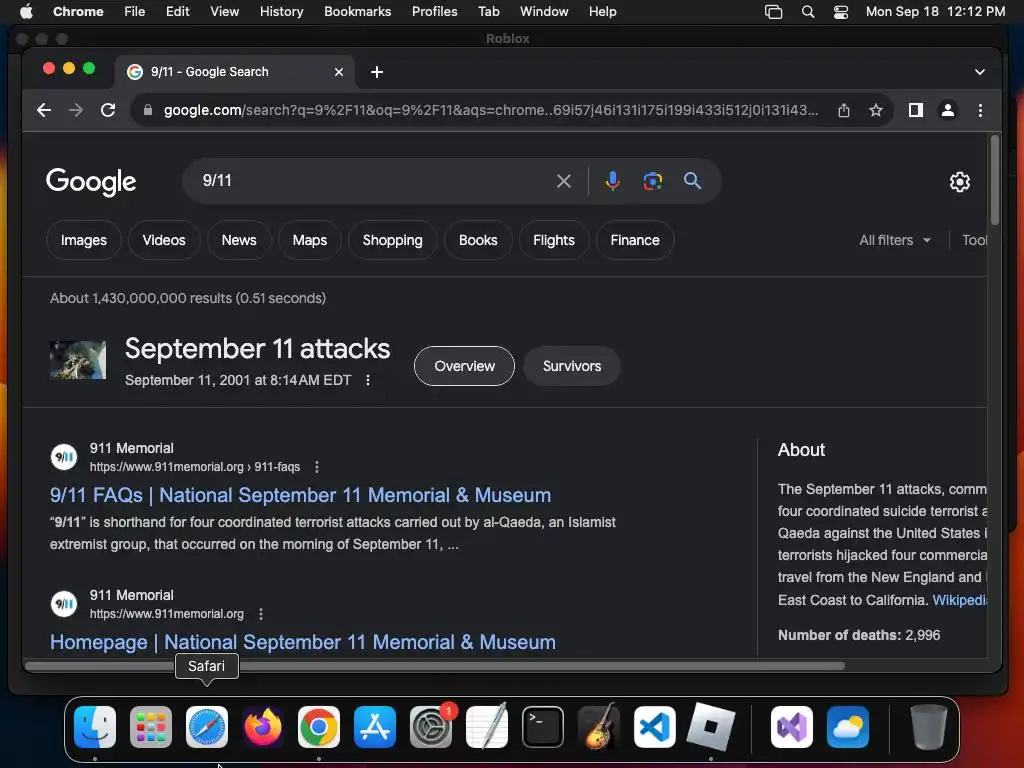Share this page from address bar
This screenshot has height=768, width=1024.
pyautogui.click(x=844, y=110)
